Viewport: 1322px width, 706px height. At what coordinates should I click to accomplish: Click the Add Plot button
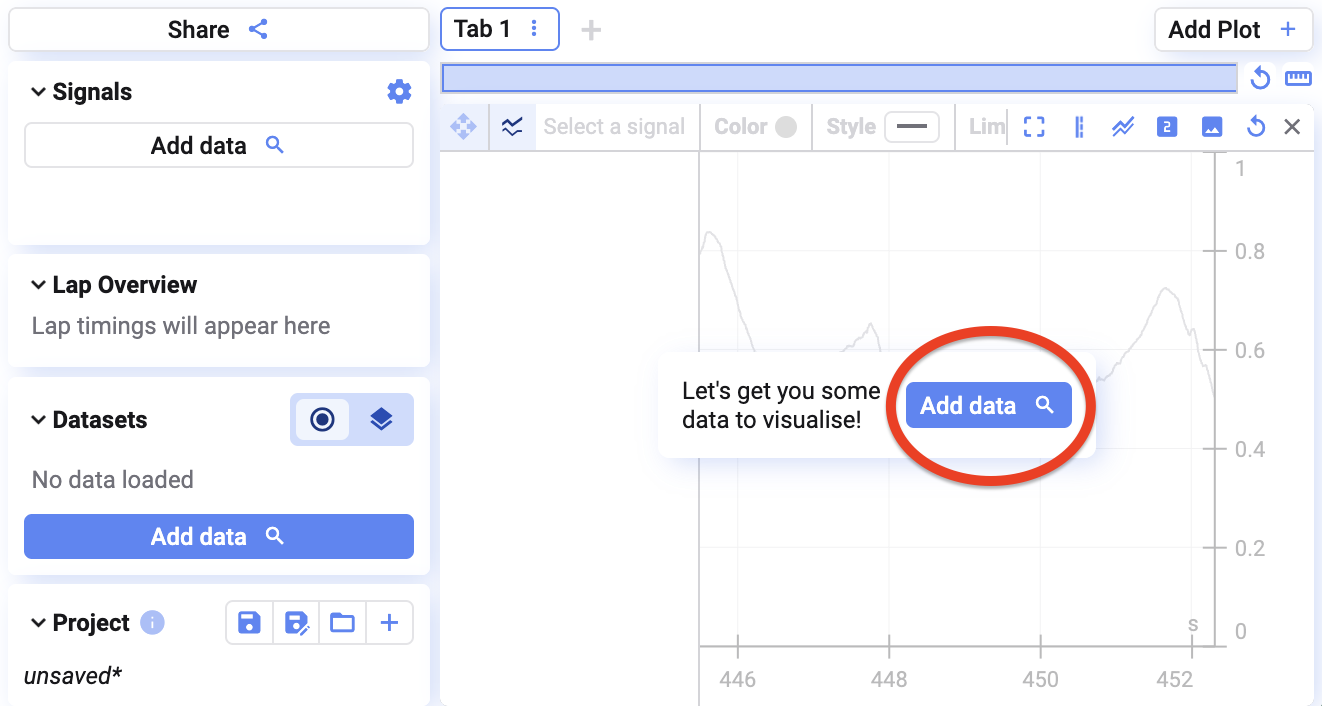click(x=1232, y=29)
